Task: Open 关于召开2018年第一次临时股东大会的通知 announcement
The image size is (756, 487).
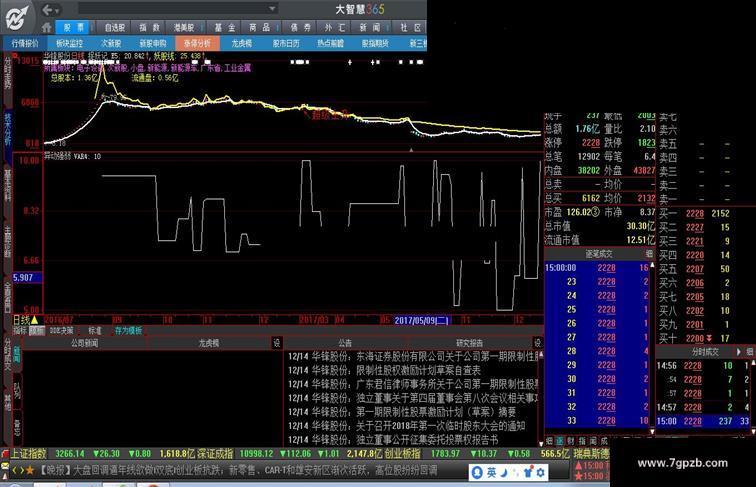Action: (x=441, y=426)
